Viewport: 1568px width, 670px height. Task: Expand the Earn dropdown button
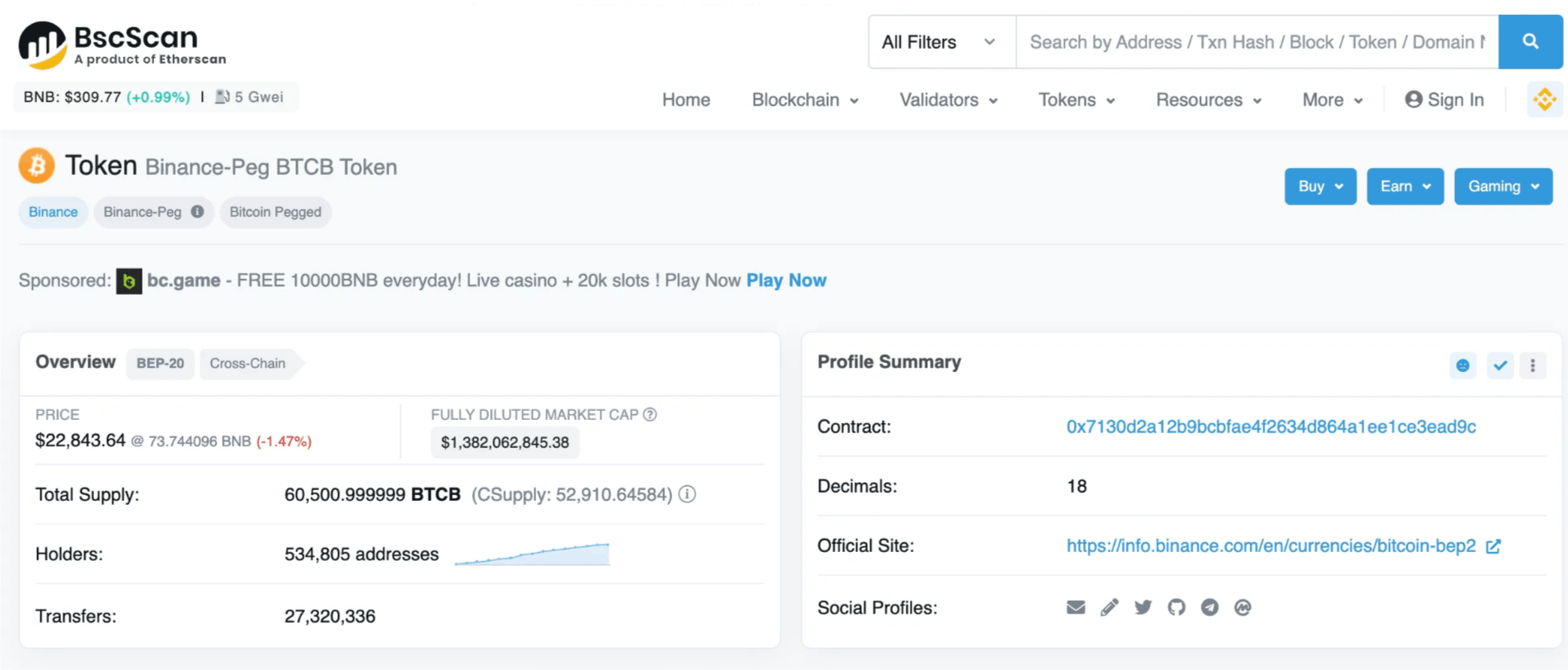pyautogui.click(x=1405, y=186)
